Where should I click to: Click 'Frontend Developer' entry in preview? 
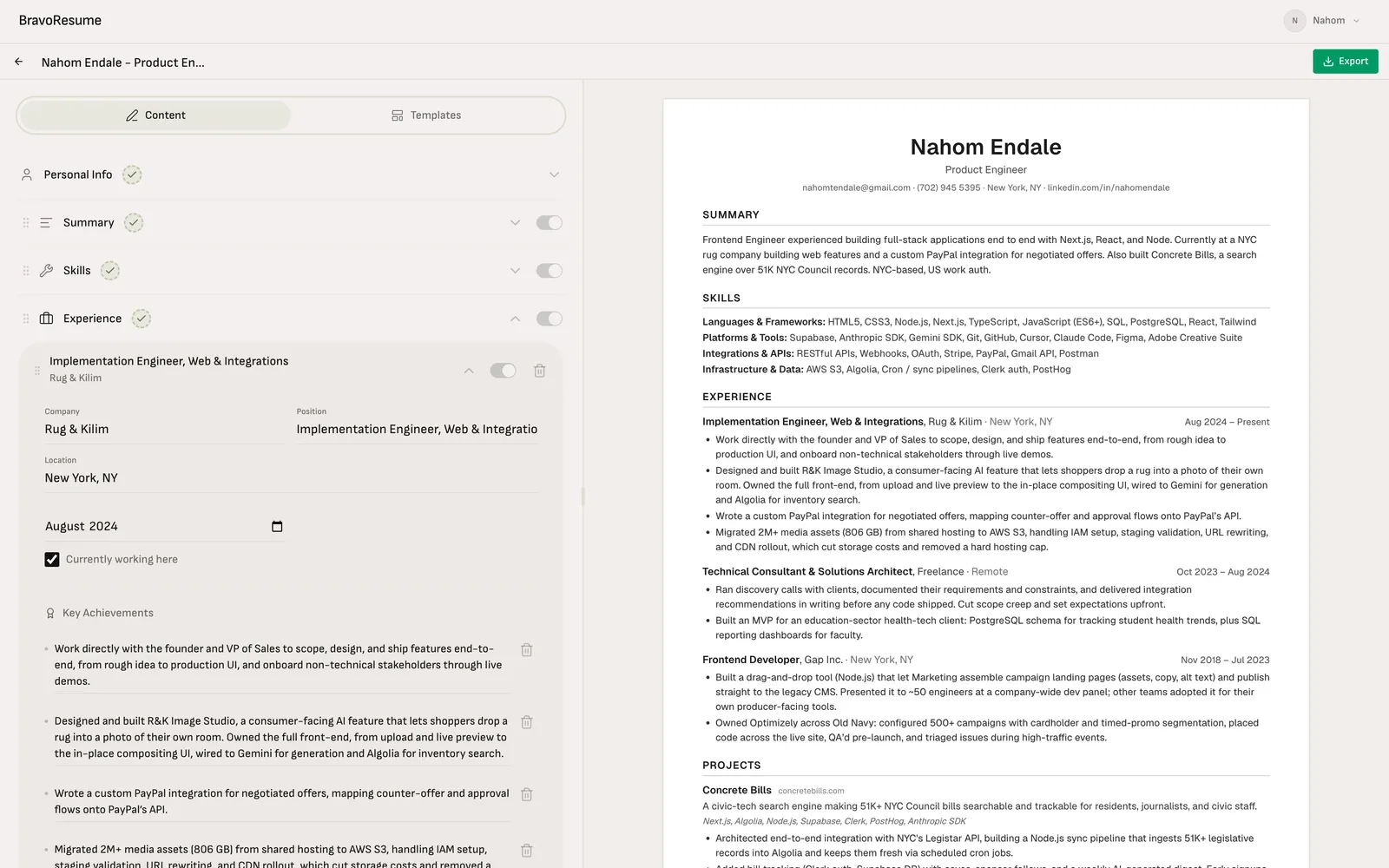(x=751, y=660)
